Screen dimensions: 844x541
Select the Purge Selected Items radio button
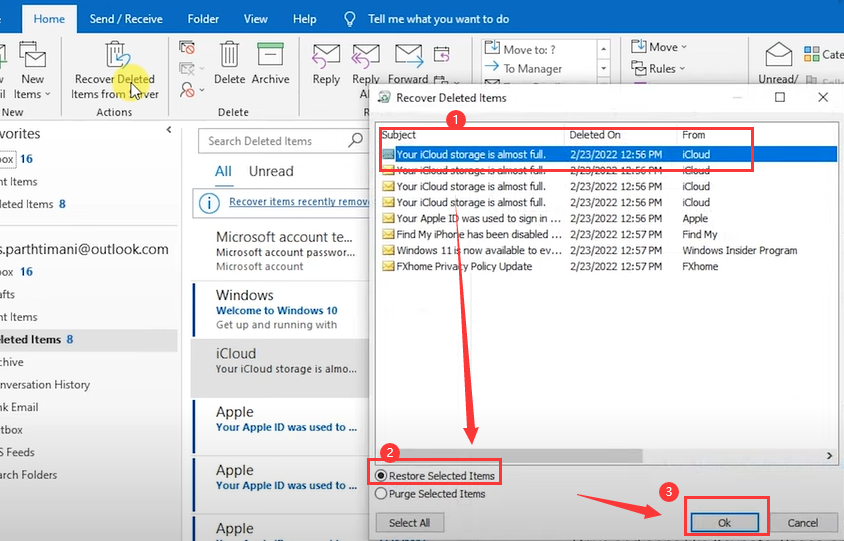tap(381, 493)
